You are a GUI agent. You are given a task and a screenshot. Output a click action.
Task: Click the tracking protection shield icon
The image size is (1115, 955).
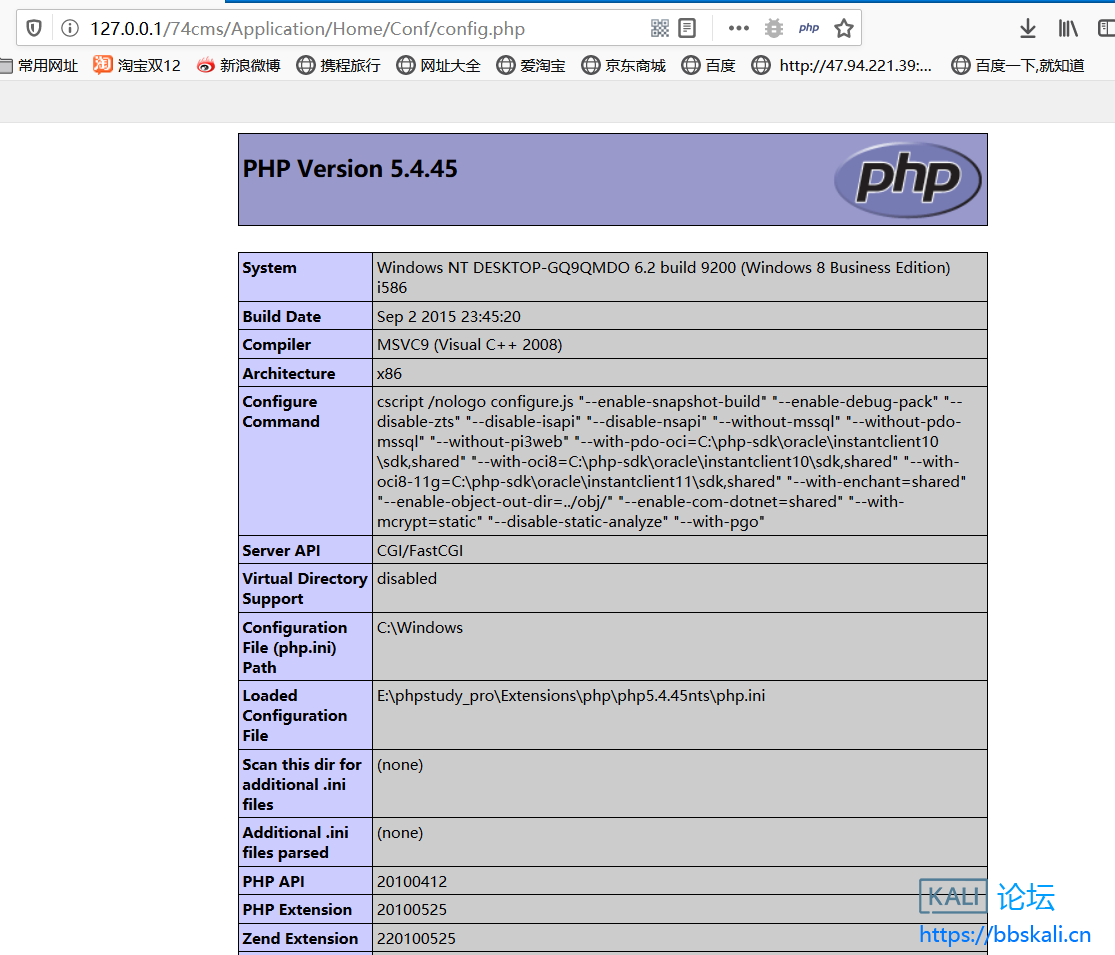click(34, 28)
